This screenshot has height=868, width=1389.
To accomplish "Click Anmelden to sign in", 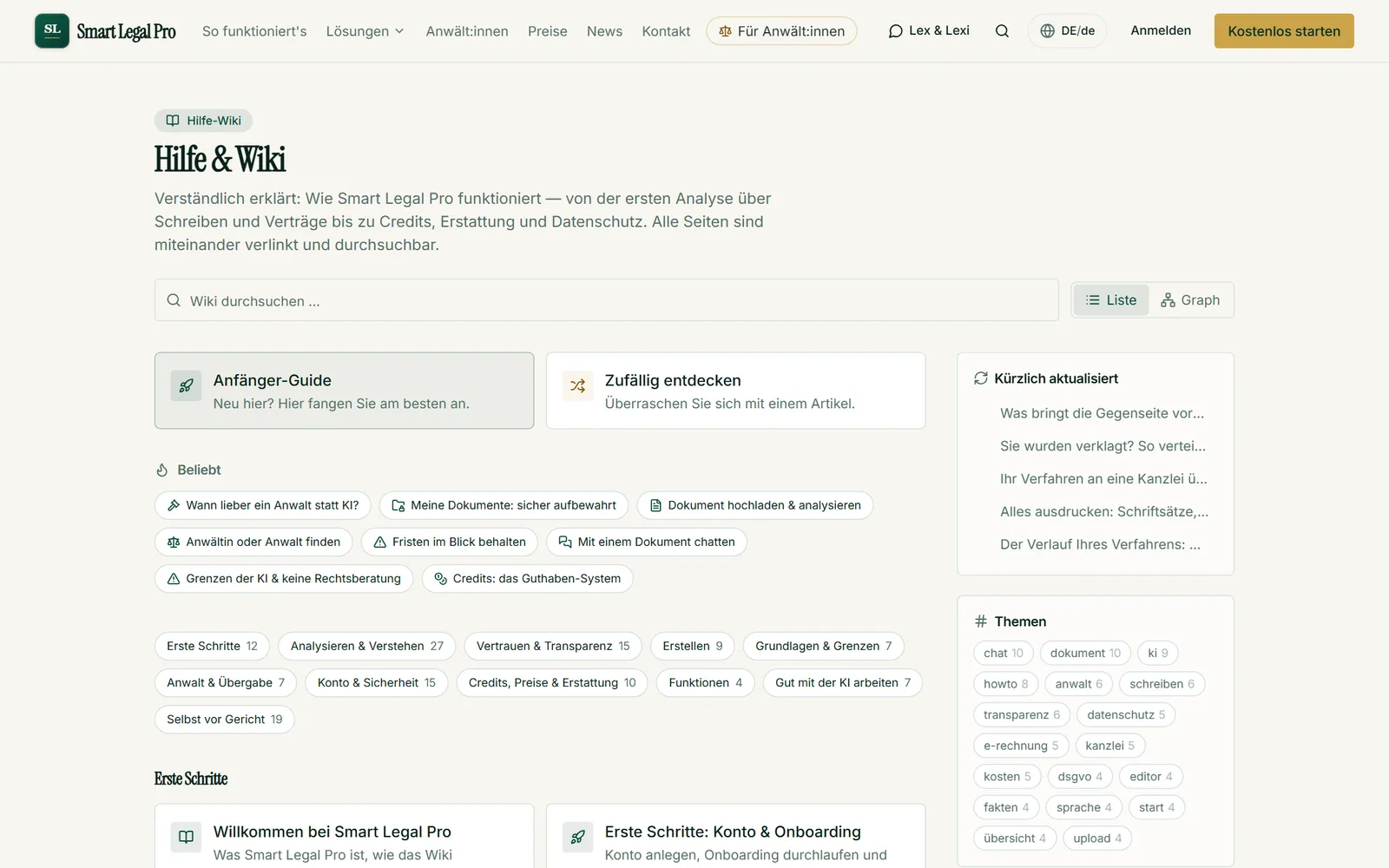I will (x=1161, y=30).
